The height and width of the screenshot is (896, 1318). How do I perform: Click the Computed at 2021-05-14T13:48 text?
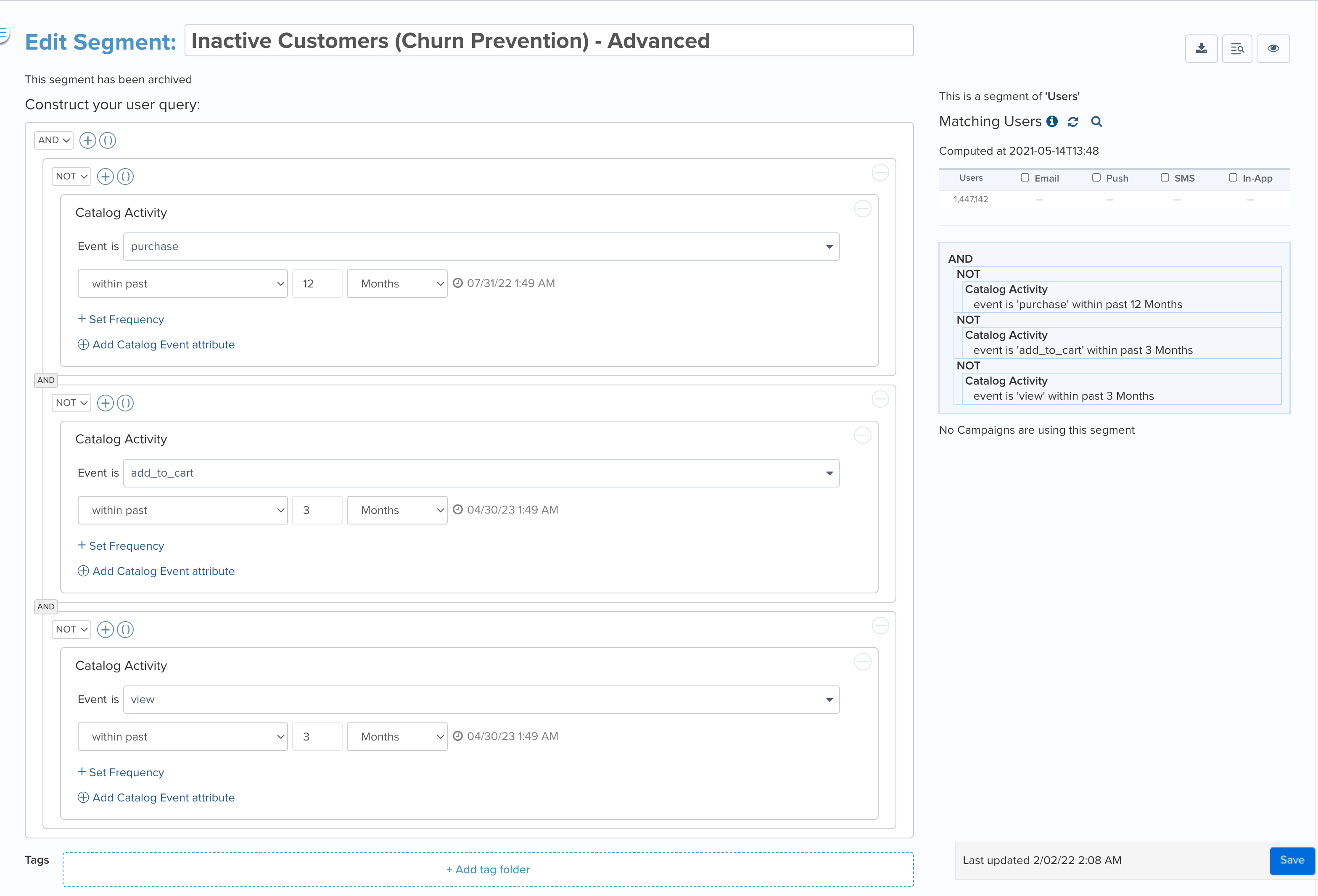point(1019,151)
